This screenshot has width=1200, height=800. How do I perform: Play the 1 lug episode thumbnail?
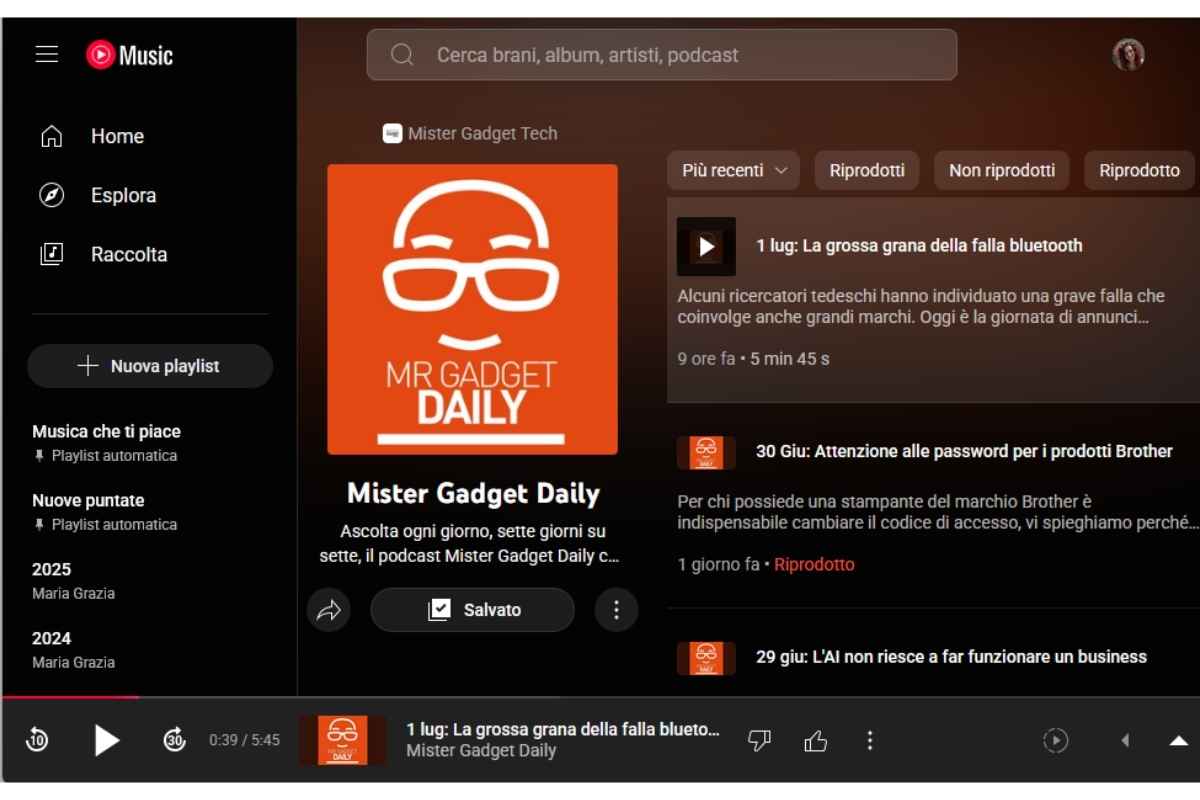click(x=706, y=246)
